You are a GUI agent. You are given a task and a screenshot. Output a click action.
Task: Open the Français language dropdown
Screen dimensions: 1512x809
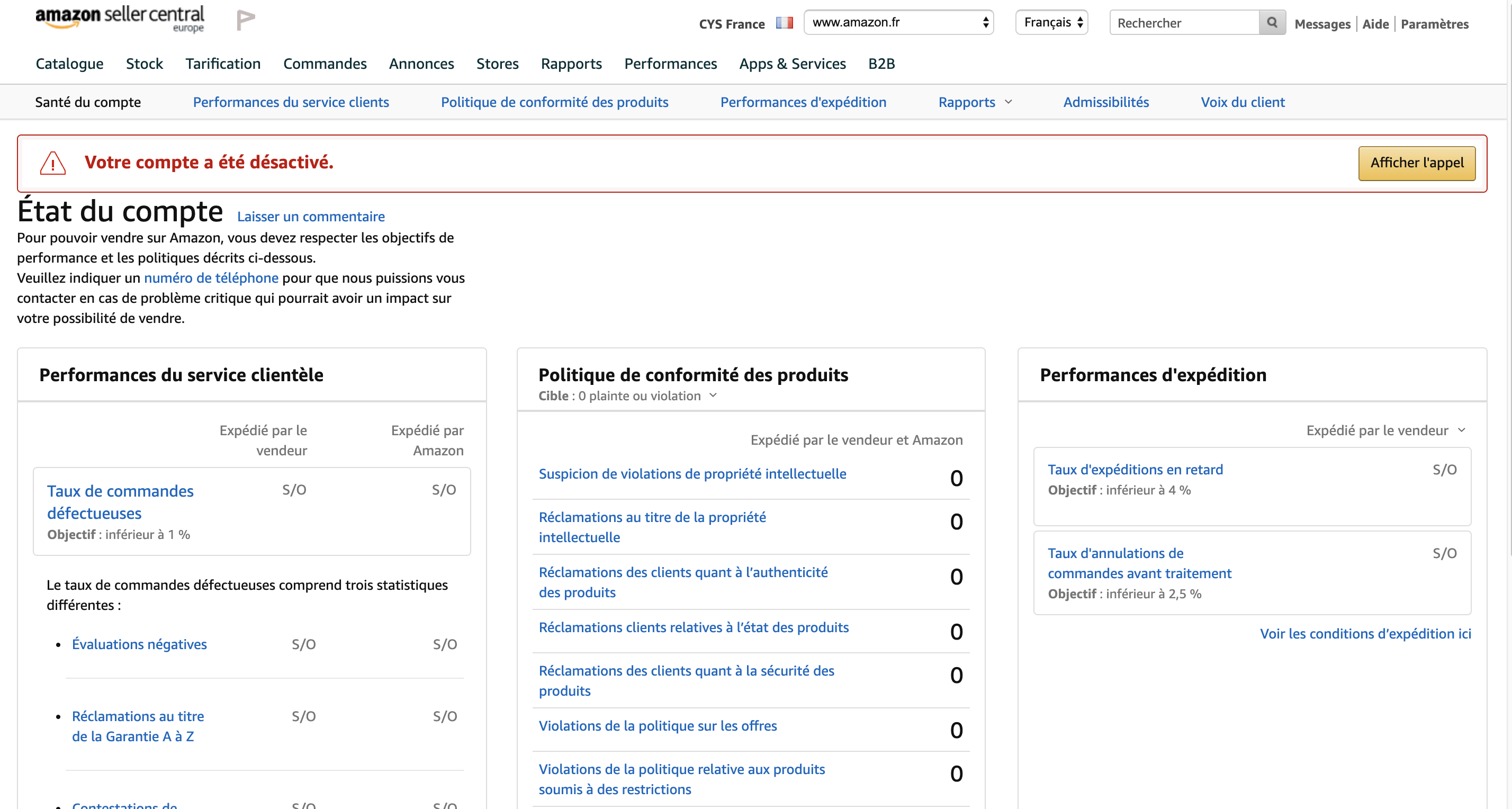(1051, 23)
